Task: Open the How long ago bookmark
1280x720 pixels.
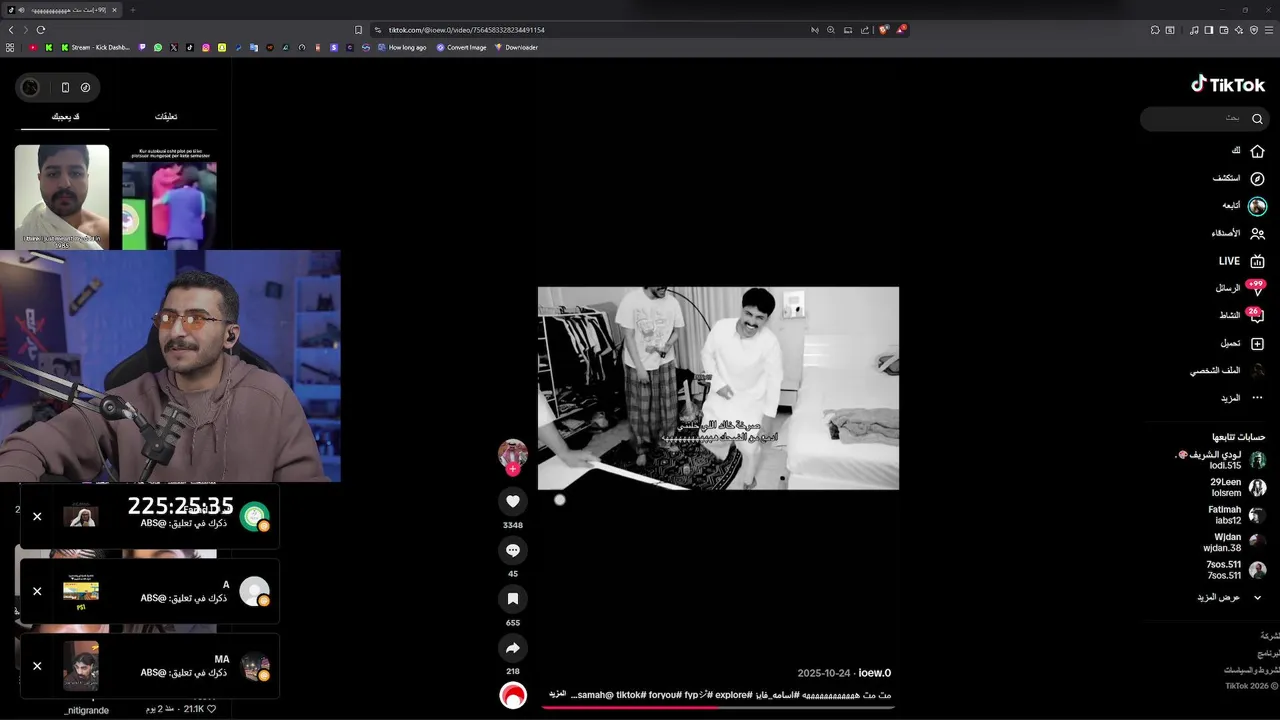Action: 400,47
